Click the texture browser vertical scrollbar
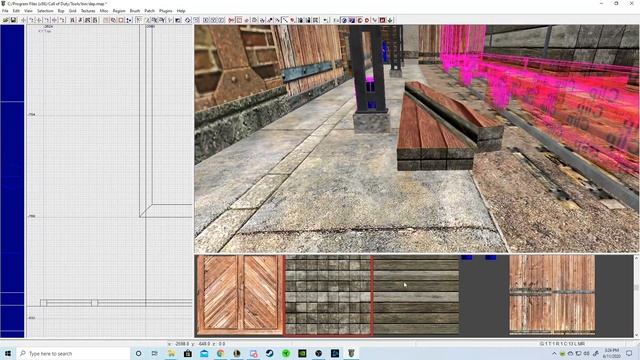 (x=636, y=296)
